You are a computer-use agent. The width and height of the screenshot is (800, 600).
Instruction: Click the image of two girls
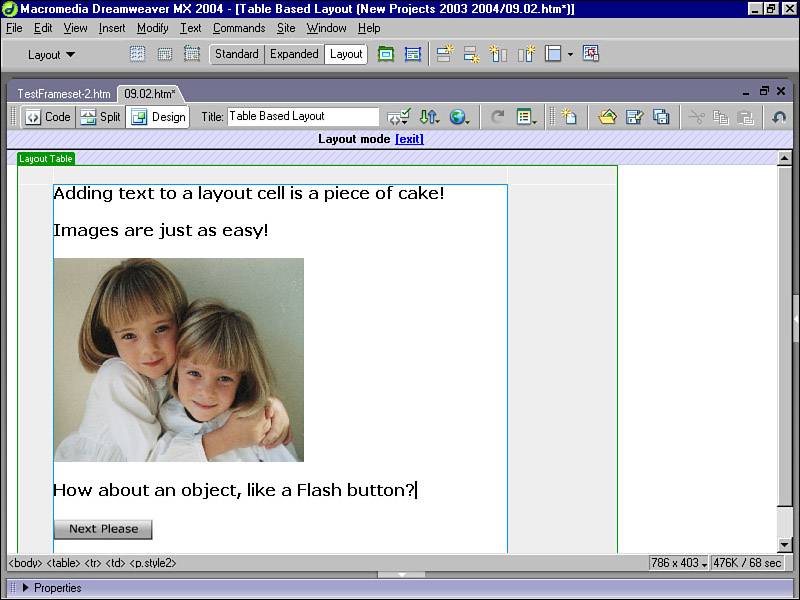point(178,360)
